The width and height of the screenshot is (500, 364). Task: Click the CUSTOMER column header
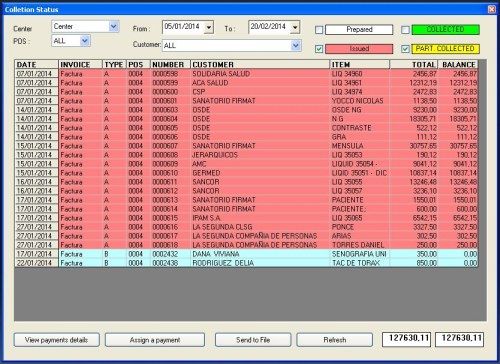click(260, 65)
